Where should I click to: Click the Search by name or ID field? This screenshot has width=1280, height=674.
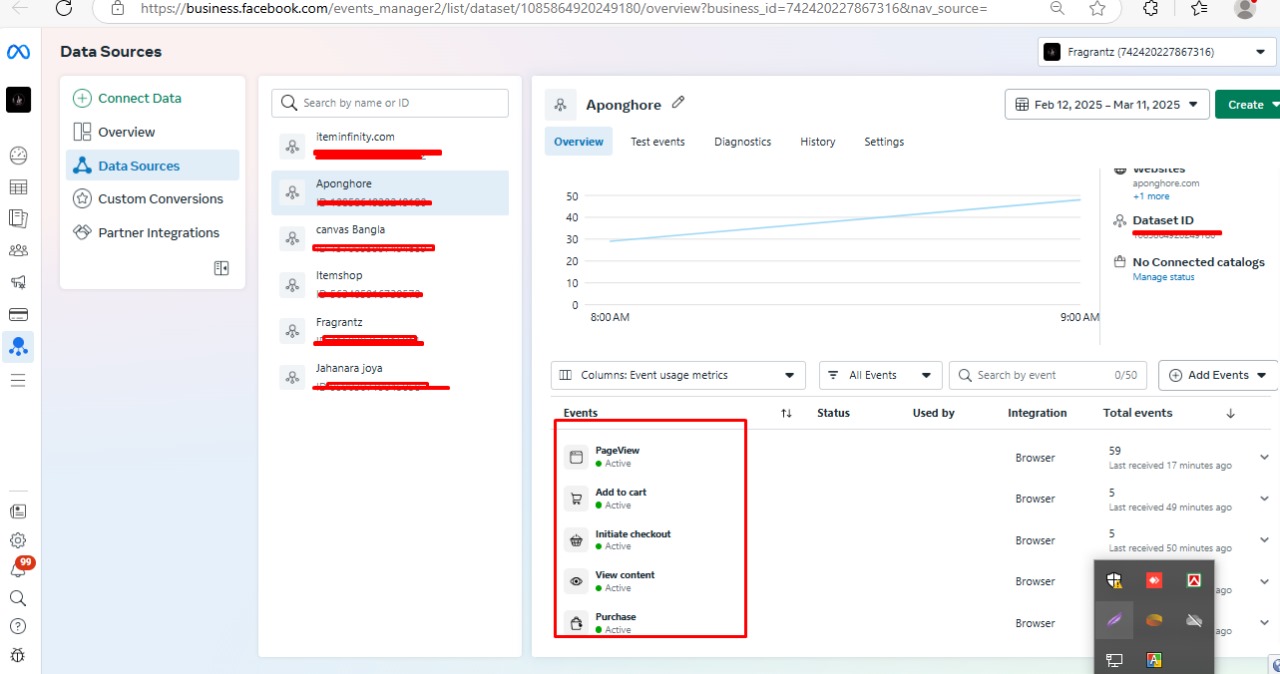(x=390, y=103)
